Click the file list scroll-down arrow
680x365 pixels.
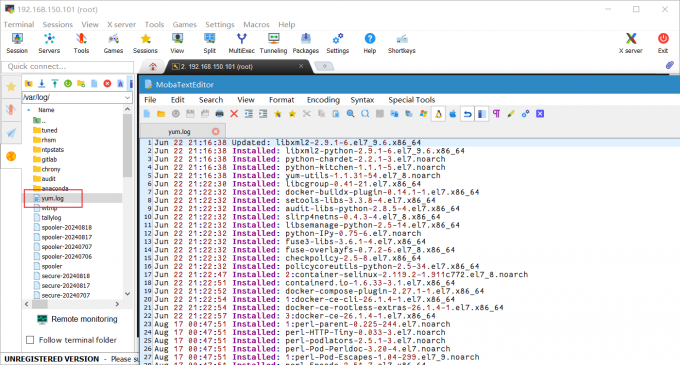click(128, 294)
